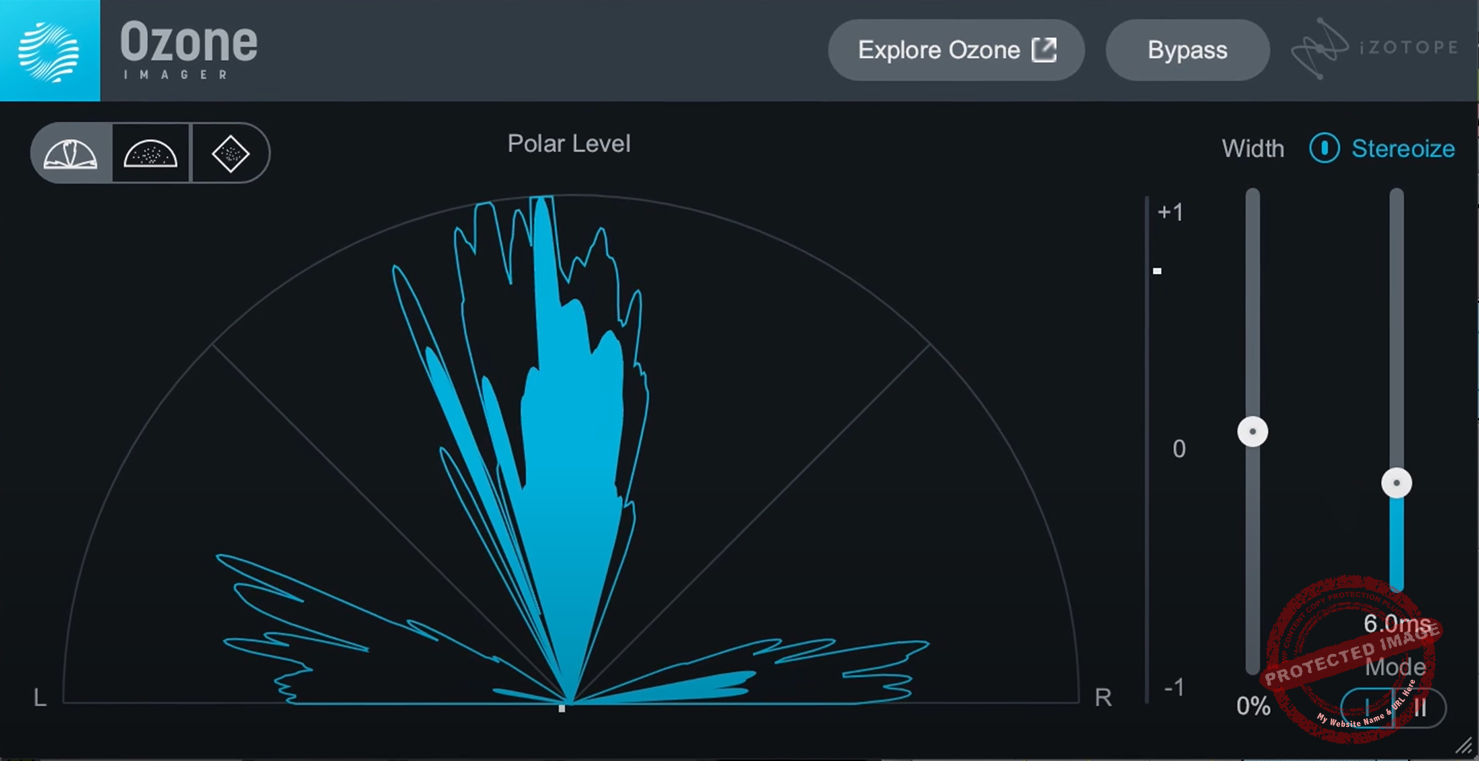1479x761 pixels.
Task: Click the +1 correlation scale label
Action: coord(1170,212)
